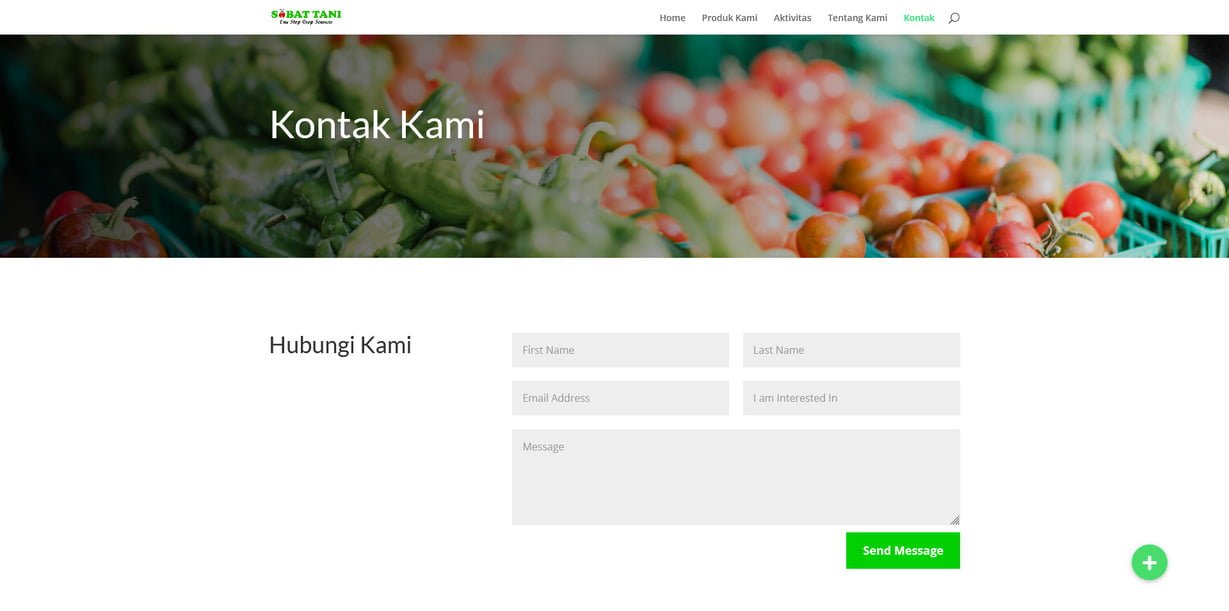The image size is (1229, 611).
Task: Focus the First Name field
Action: (620, 350)
